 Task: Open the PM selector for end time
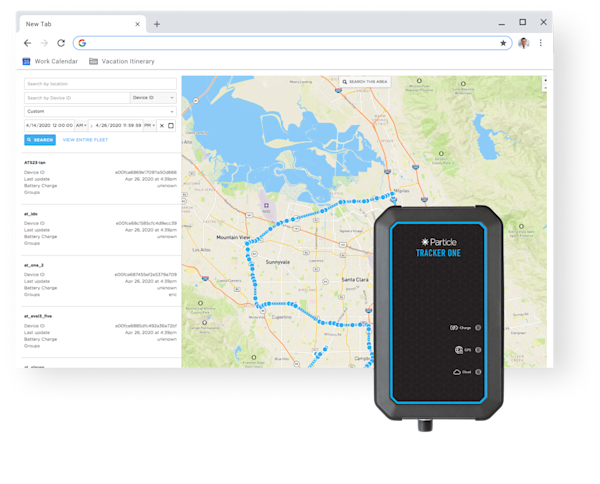click(150, 125)
